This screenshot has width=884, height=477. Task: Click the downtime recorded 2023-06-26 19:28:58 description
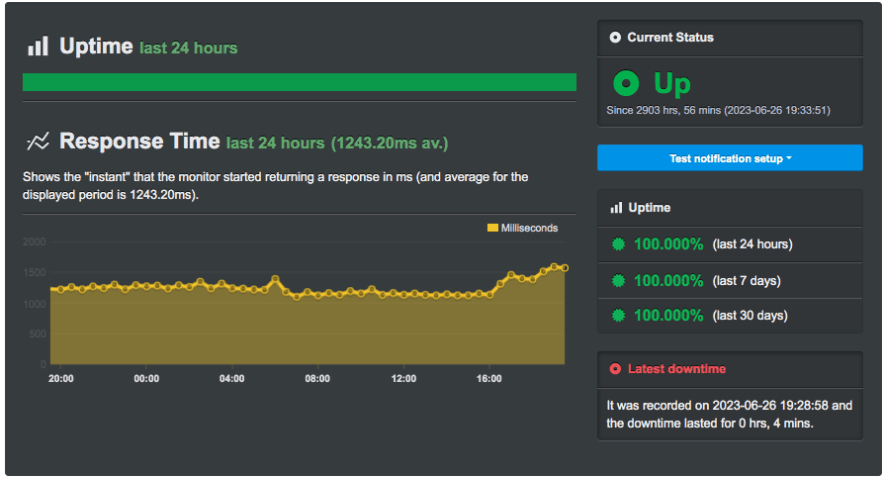[729, 414]
